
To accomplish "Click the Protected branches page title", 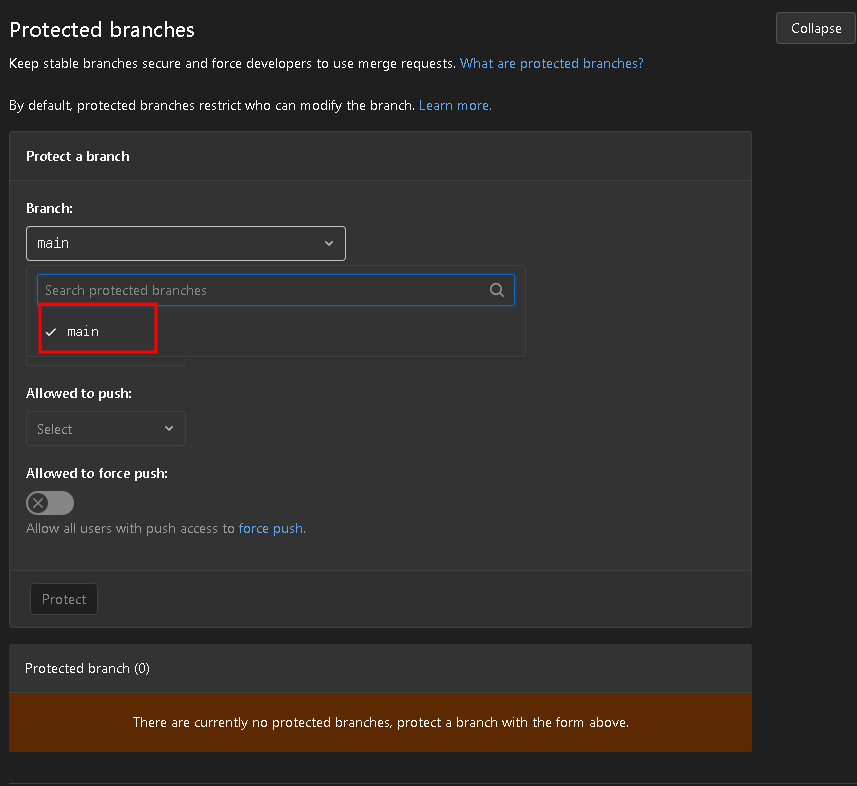I will (x=102, y=30).
